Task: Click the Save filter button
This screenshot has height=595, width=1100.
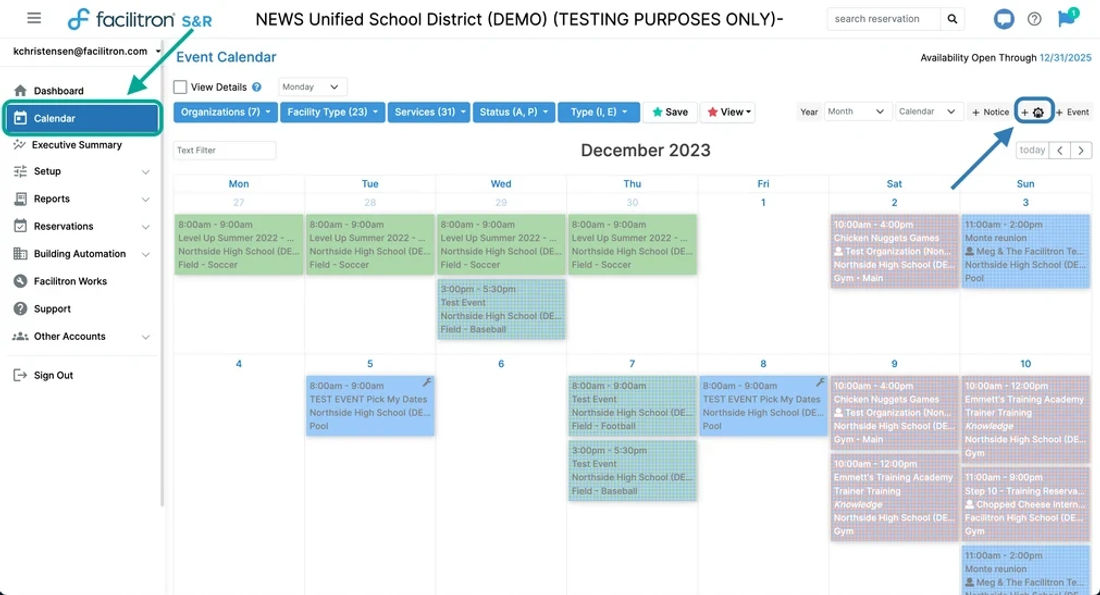Action: coord(670,112)
